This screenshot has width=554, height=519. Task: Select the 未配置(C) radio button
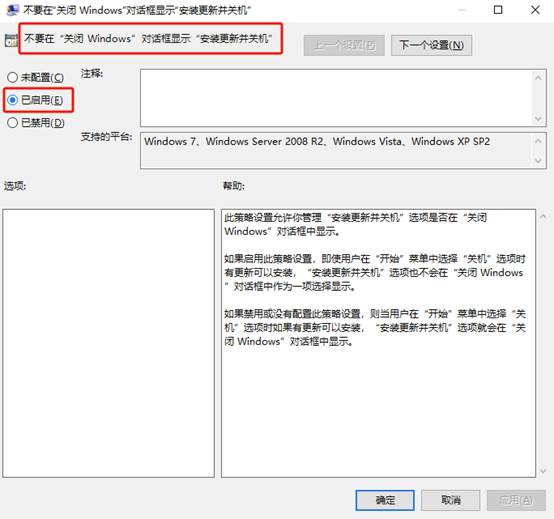point(35,77)
